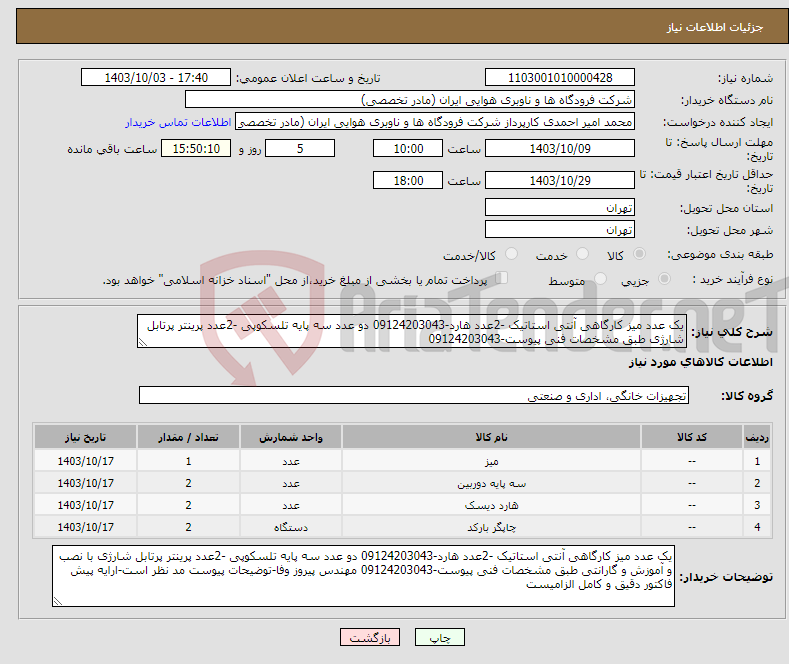
Task: Click the شرح کلی نیاز label
Action: pyautogui.click(x=732, y=332)
